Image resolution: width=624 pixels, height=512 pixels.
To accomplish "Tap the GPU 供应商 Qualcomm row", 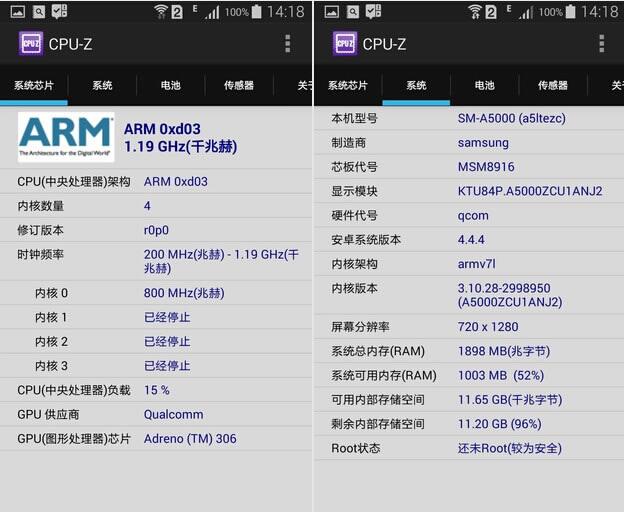I will [x=156, y=415].
